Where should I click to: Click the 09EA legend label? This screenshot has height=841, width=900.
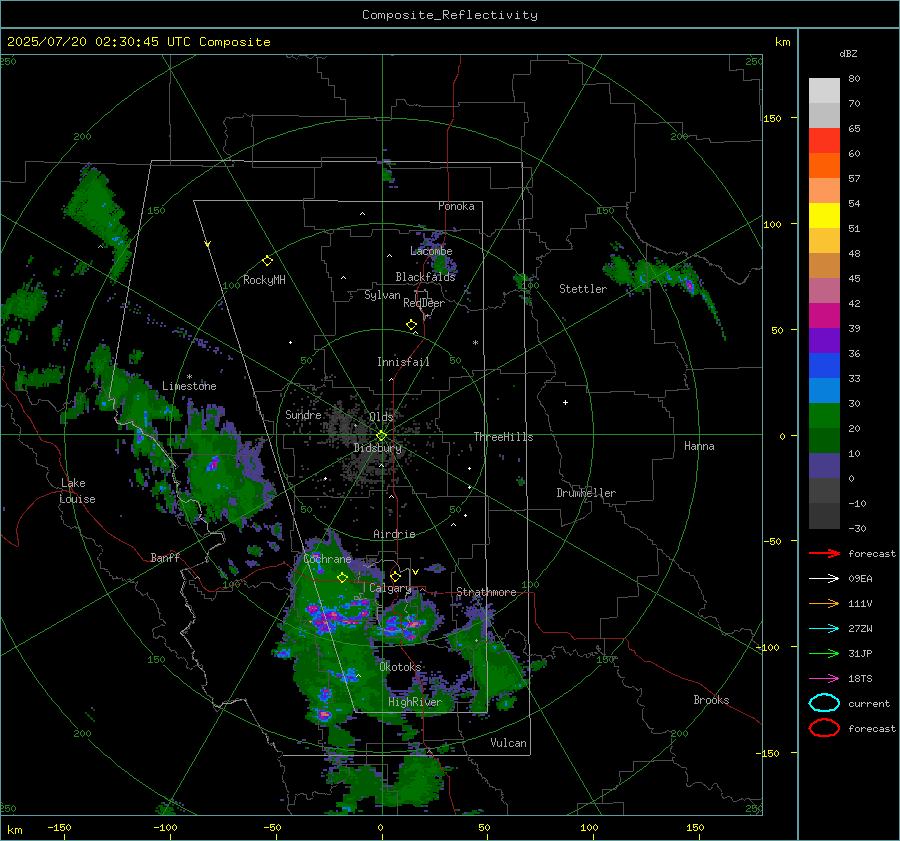860,579
